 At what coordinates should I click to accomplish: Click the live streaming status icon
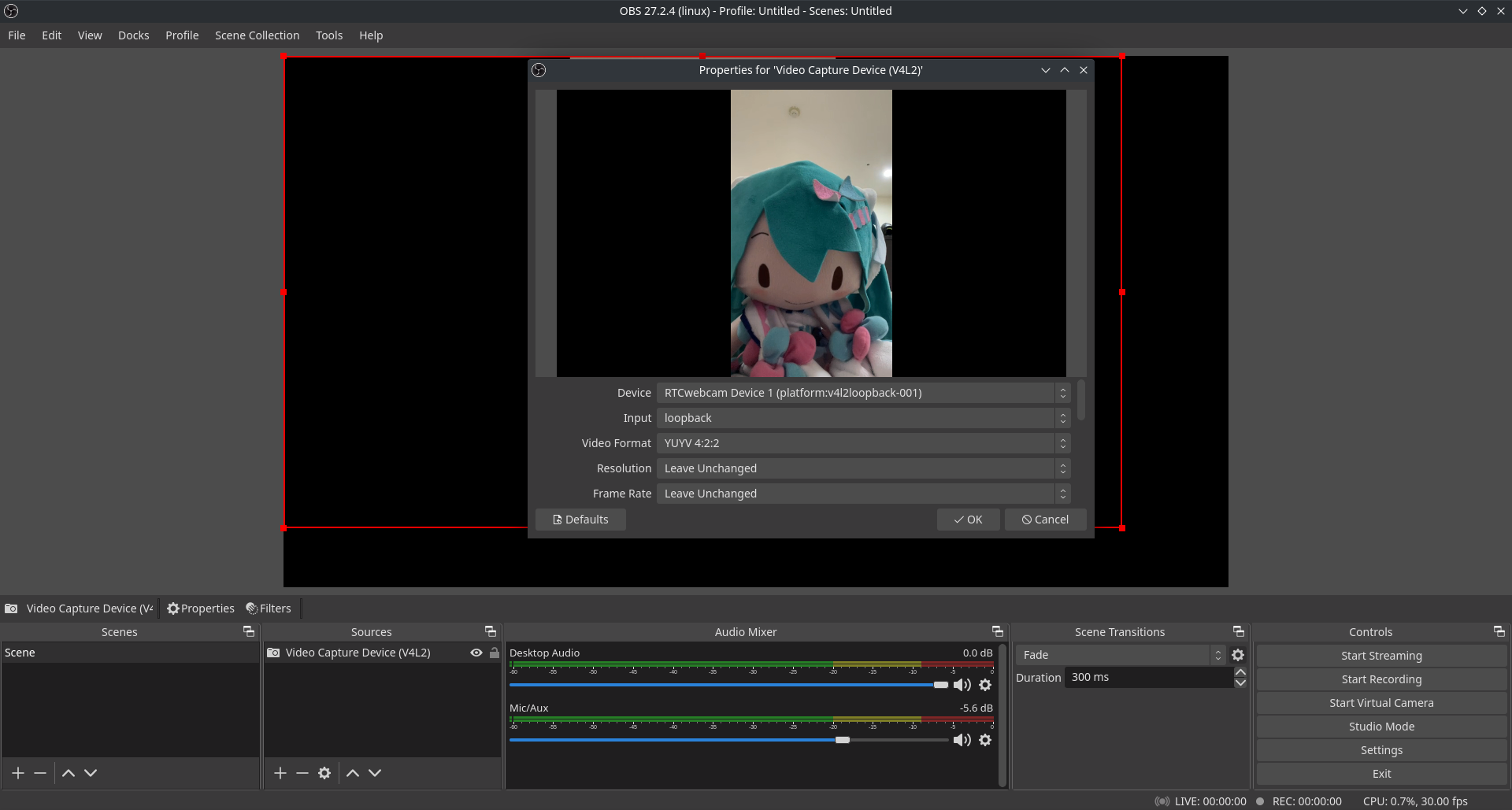point(1162,801)
